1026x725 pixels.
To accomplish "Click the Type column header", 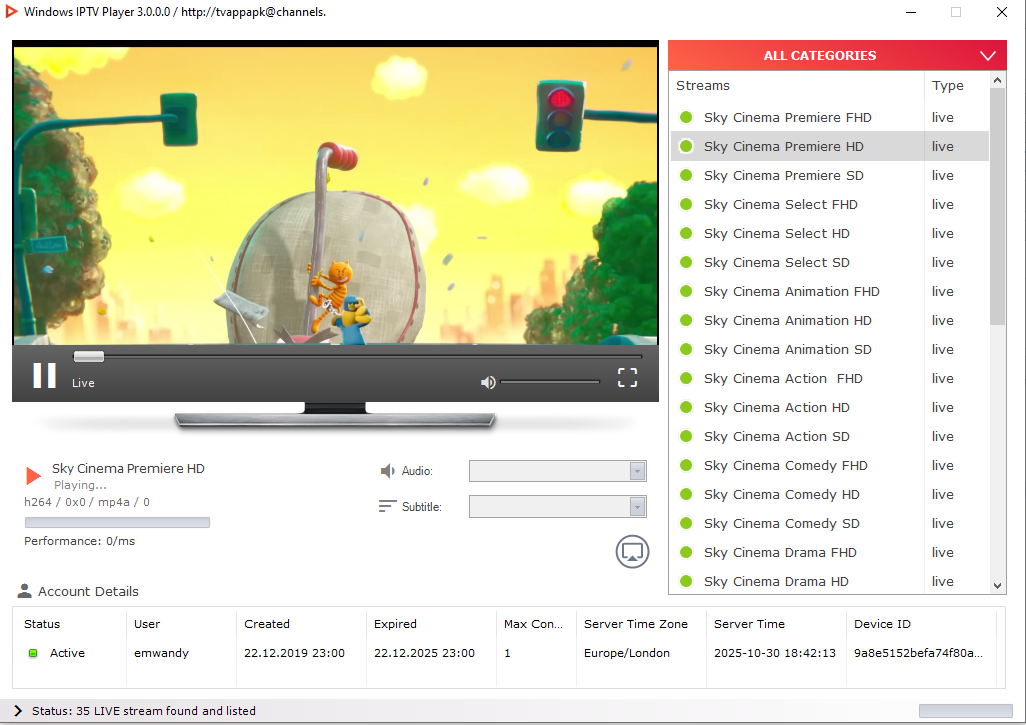I will [x=947, y=86].
